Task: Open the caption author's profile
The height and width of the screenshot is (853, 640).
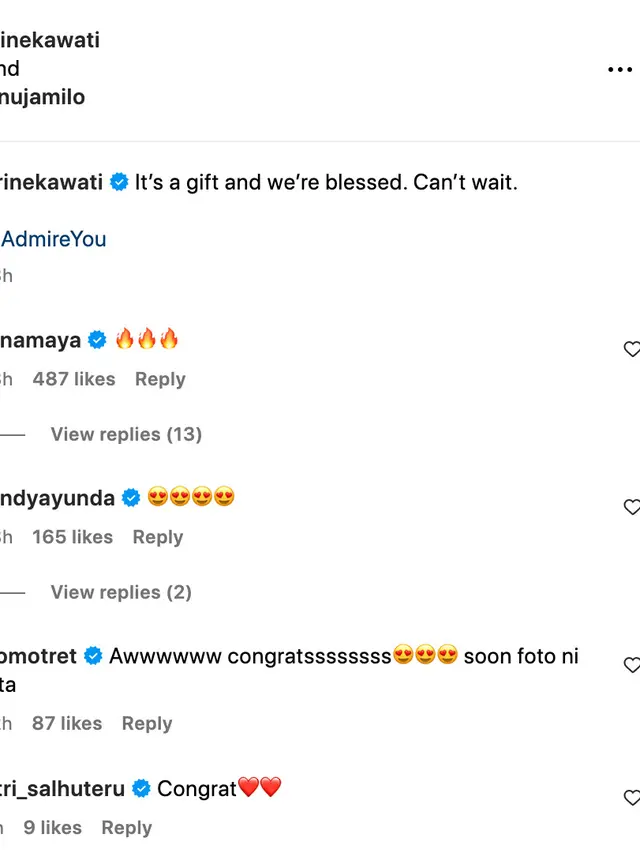Action: 51,182
